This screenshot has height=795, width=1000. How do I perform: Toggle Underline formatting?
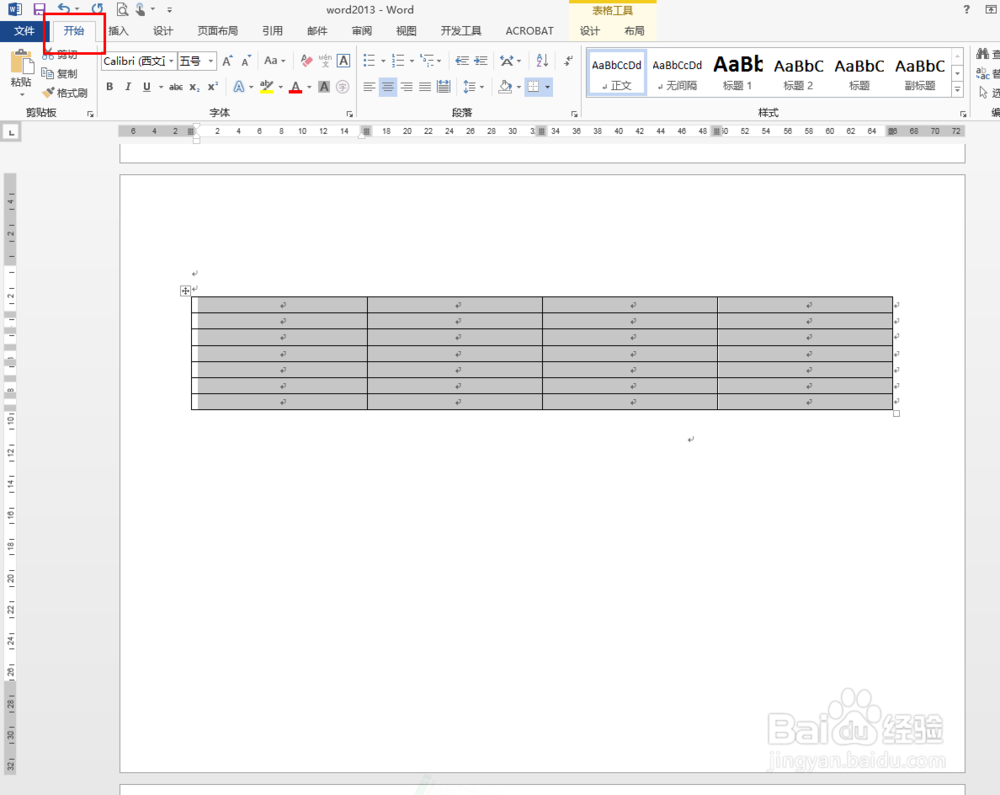[147, 87]
